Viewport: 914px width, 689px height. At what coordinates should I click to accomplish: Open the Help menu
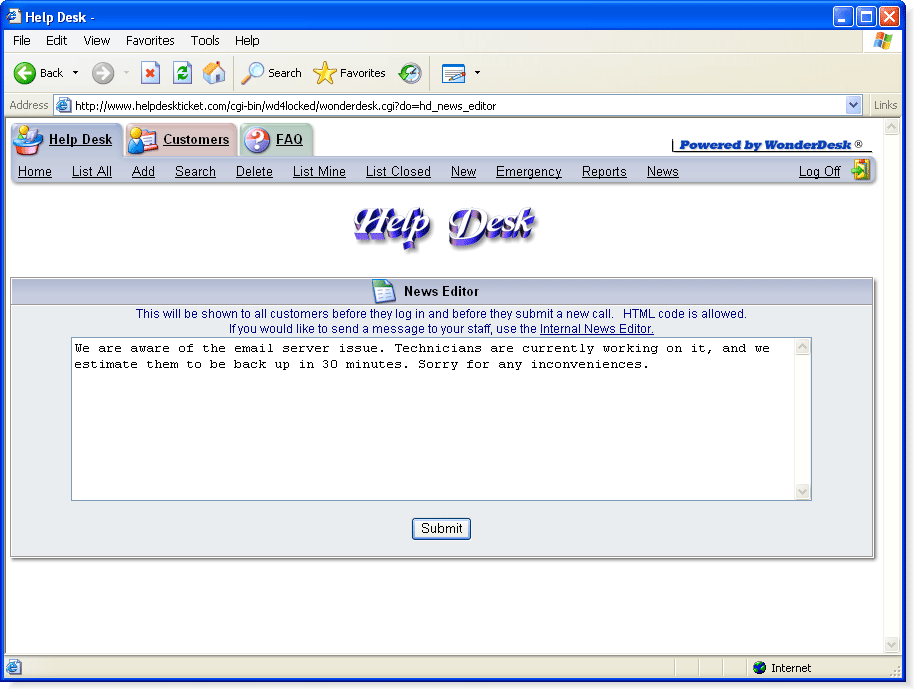point(247,41)
